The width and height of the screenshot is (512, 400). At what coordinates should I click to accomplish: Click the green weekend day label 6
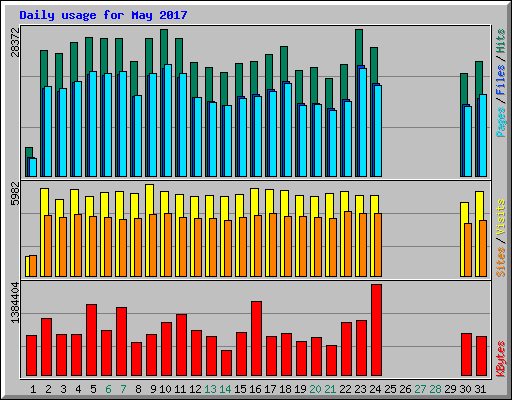point(108,389)
